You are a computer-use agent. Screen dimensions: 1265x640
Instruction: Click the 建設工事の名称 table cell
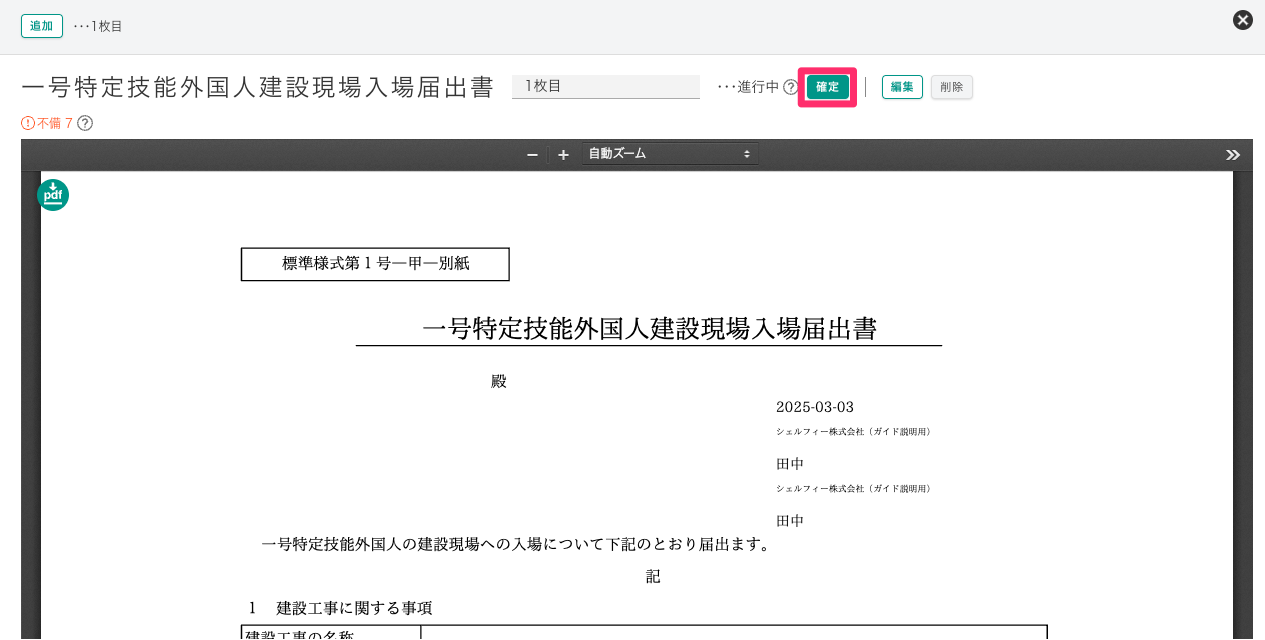330,634
